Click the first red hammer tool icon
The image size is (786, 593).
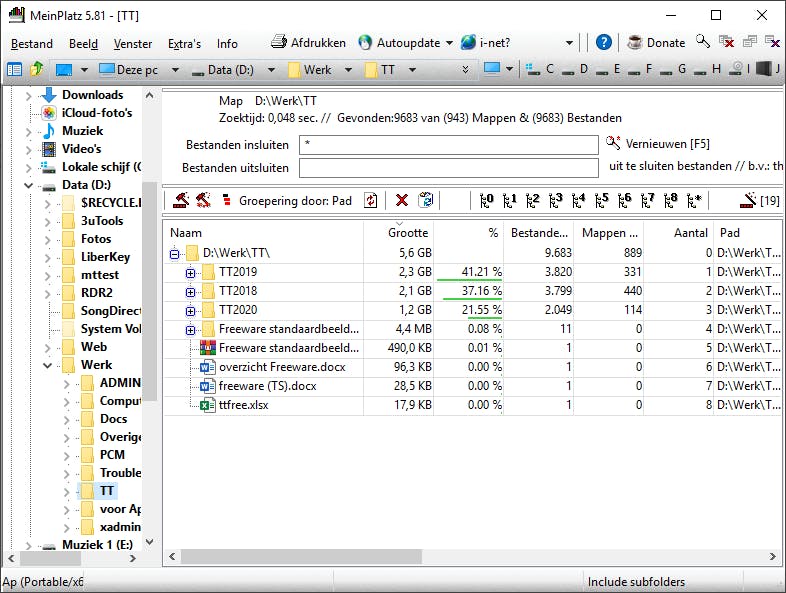pyautogui.click(x=181, y=201)
